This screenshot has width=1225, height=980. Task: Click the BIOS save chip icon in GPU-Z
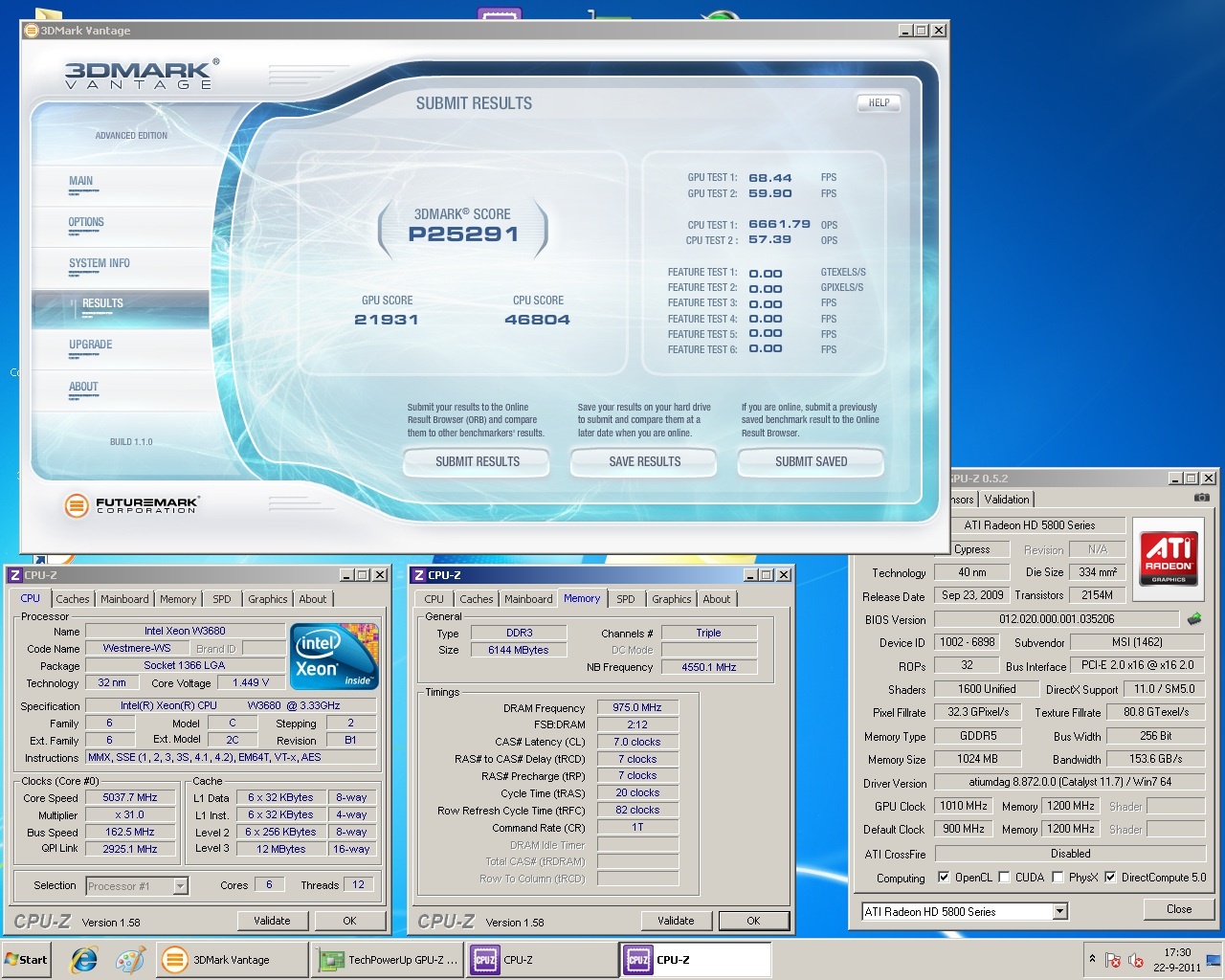pyautogui.click(x=1194, y=619)
